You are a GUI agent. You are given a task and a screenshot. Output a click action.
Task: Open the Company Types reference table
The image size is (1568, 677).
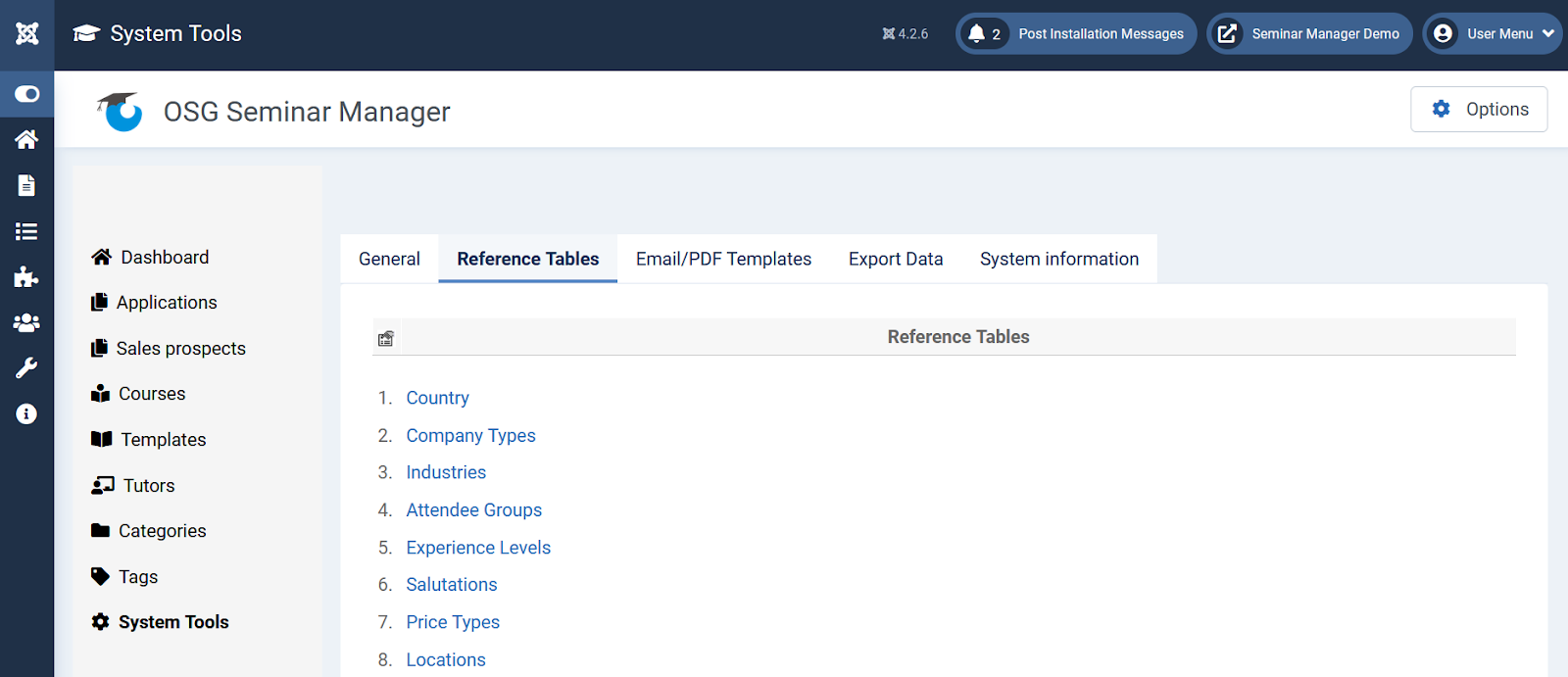[x=470, y=435]
